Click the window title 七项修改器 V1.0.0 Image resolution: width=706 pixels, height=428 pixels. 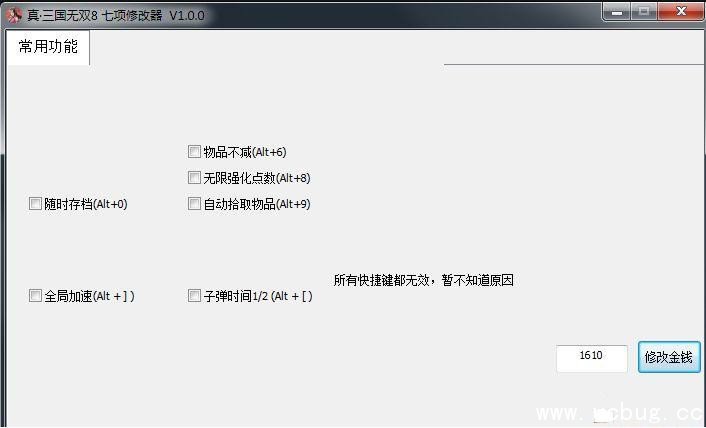pos(153,15)
